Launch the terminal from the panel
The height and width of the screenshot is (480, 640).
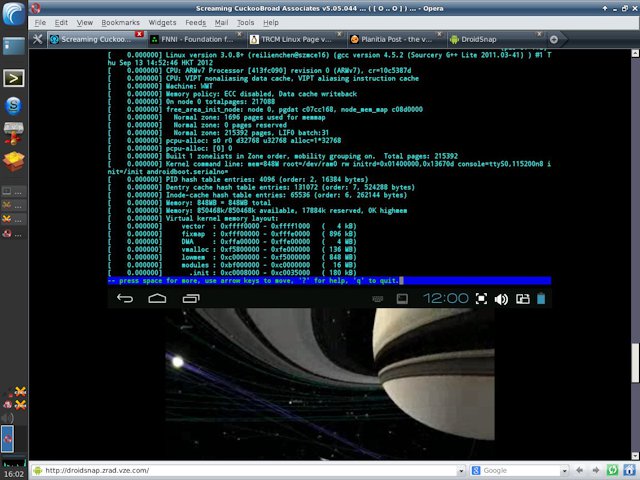click(x=14, y=78)
